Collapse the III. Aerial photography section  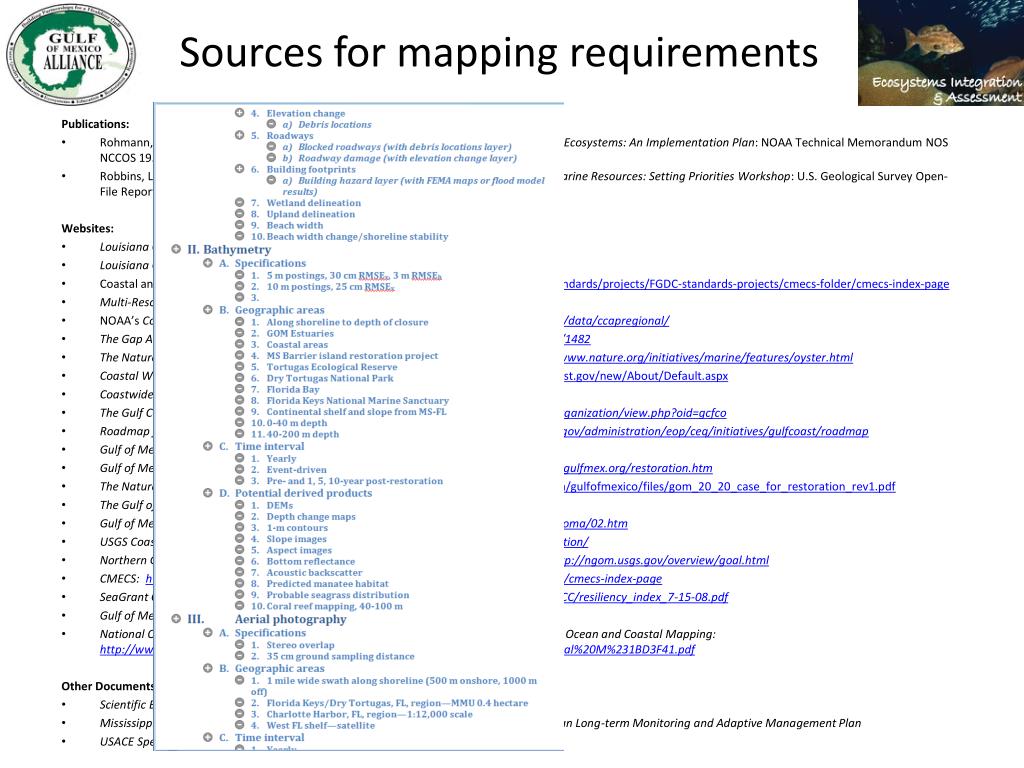click(x=176, y=618)
